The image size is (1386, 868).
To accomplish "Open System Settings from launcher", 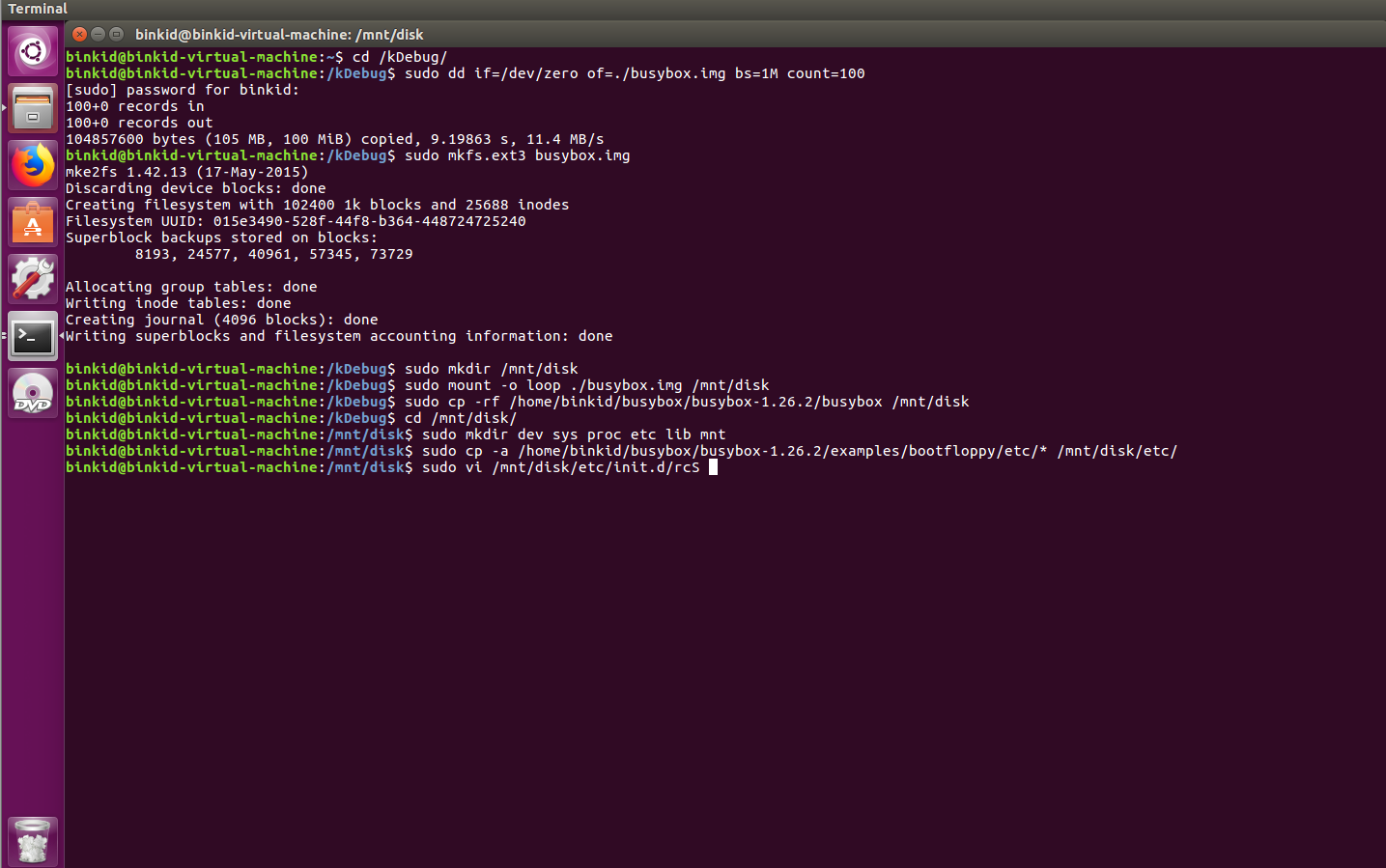I will click(x=33, y=279).
